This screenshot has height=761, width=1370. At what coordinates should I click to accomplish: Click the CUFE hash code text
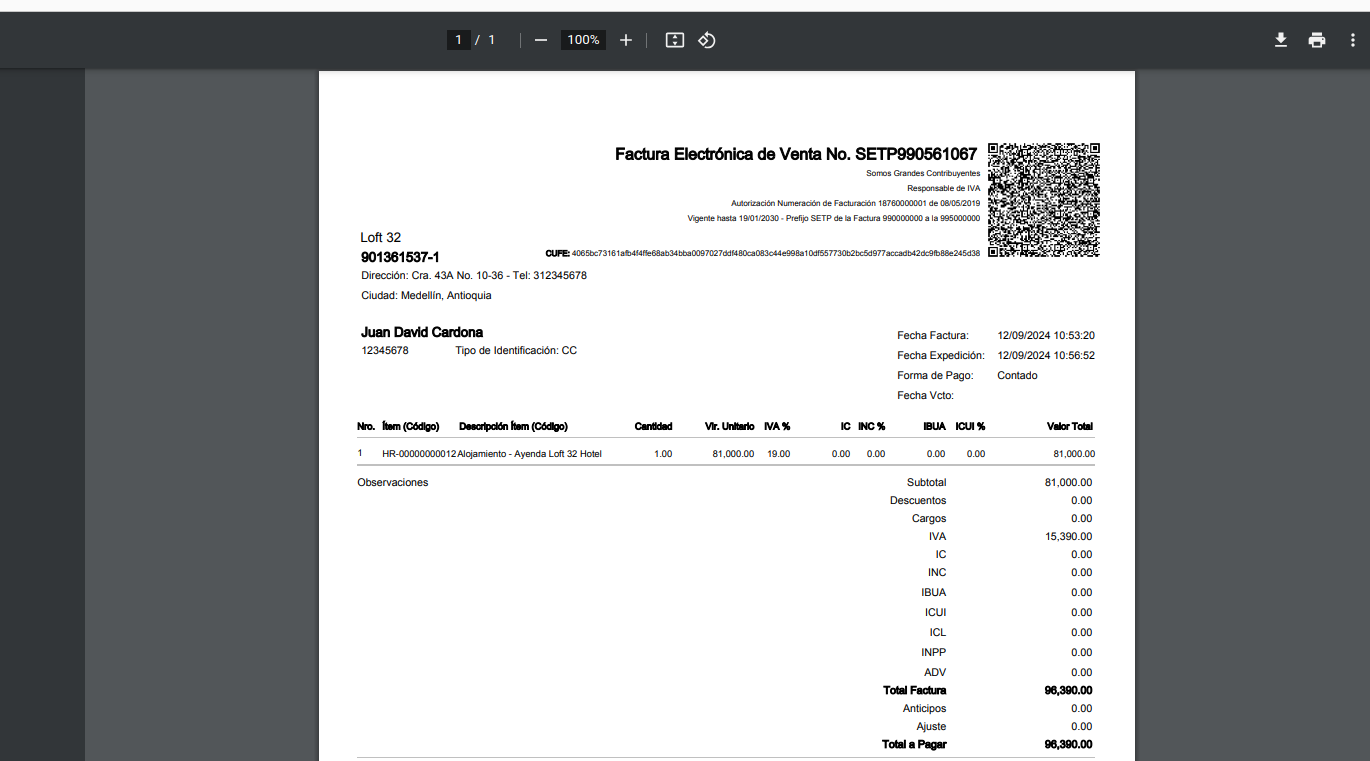(775, 254)
